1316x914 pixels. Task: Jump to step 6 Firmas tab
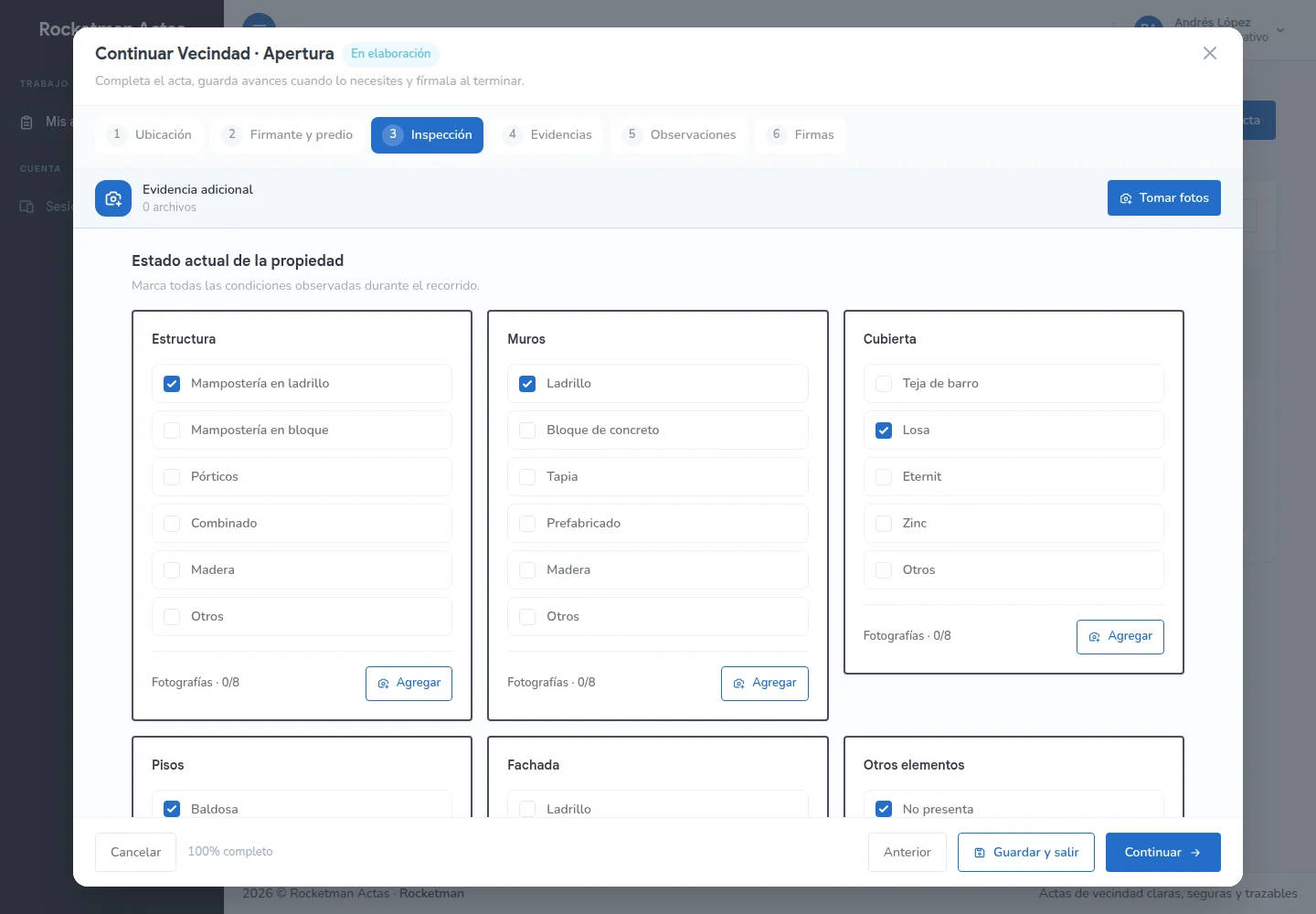point(800,135)
